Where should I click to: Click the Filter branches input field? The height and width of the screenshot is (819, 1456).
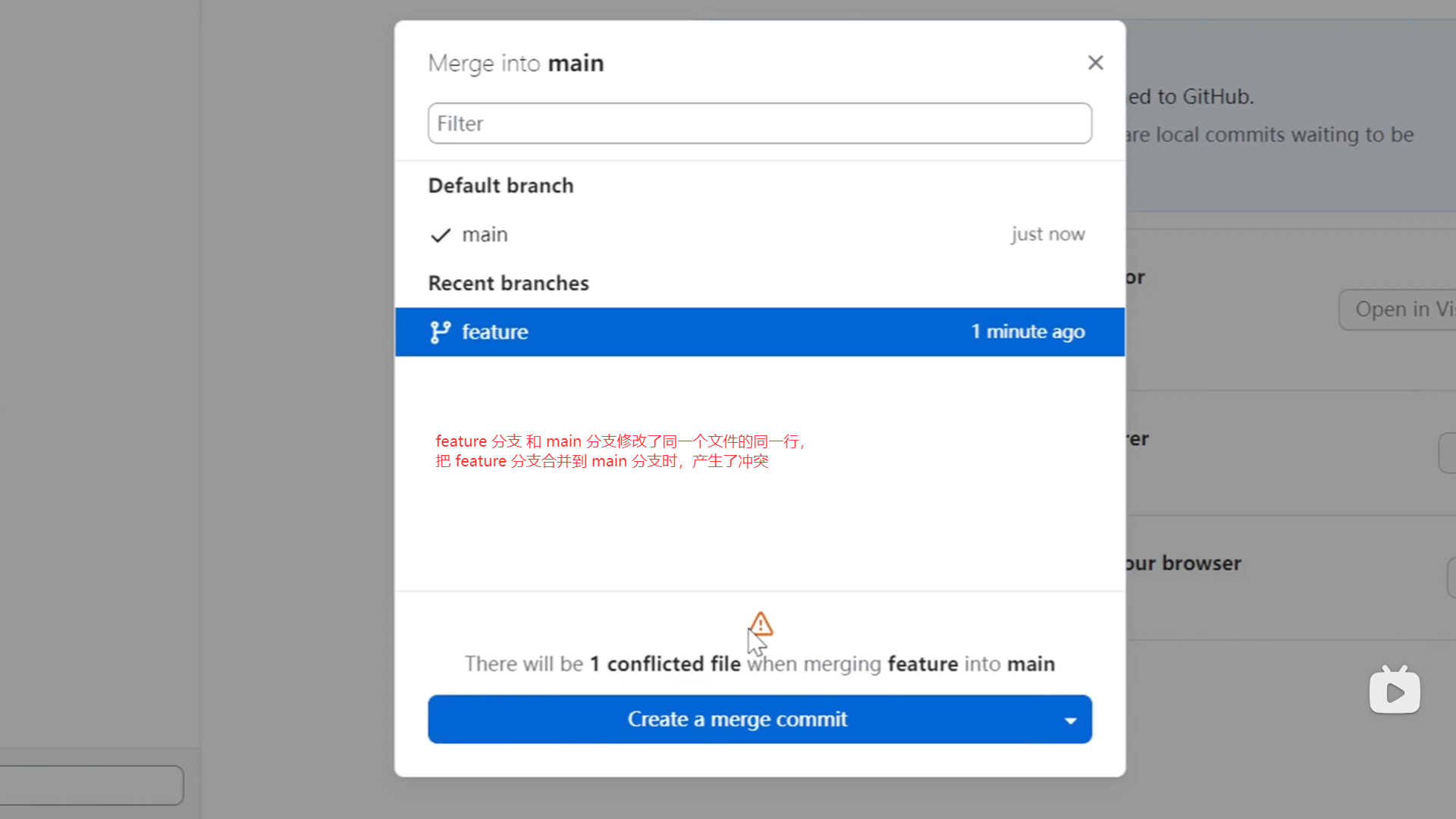[x=759, y=124]
